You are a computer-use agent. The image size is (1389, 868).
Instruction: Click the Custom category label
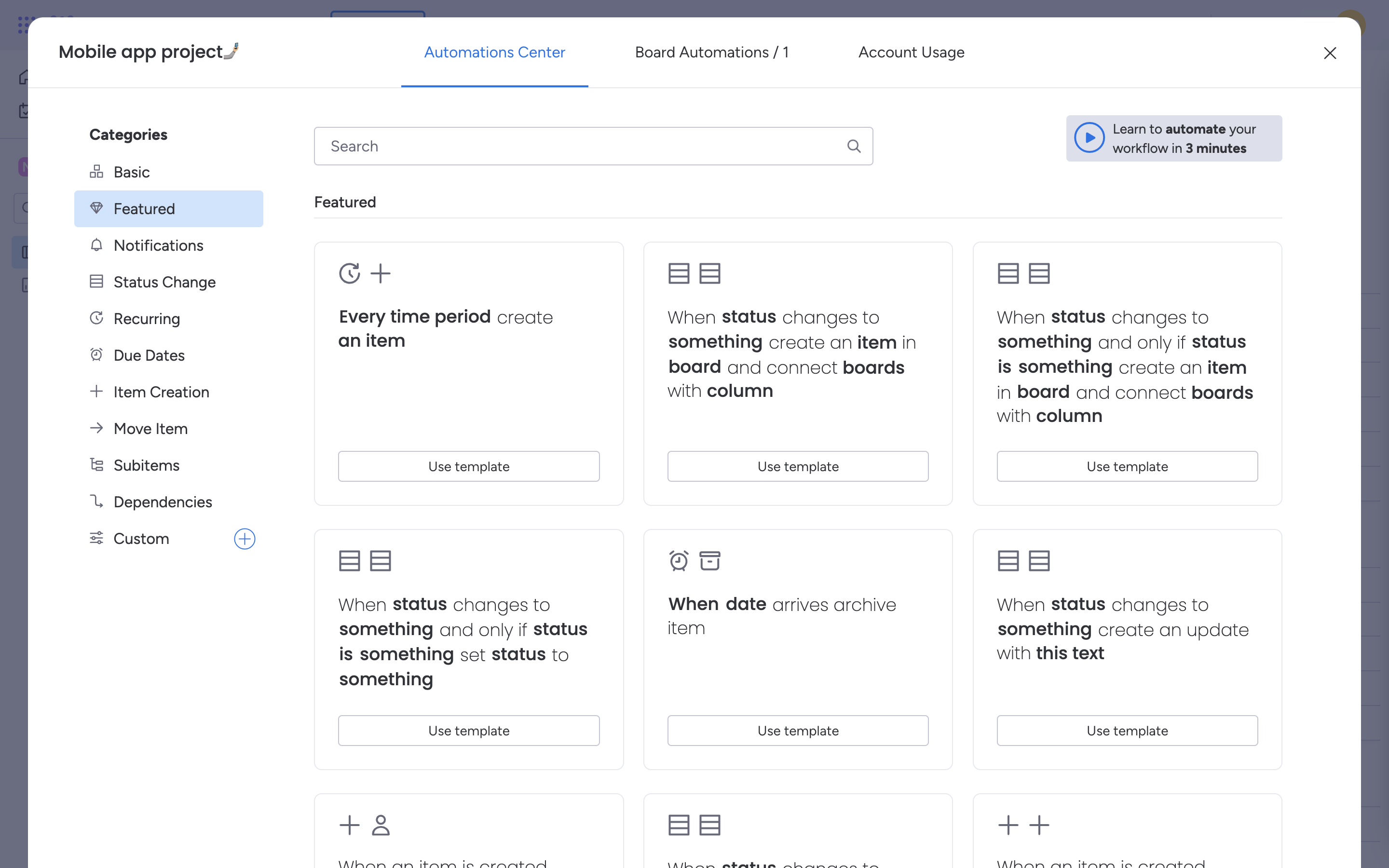pyautogui.click(x=141, y=539)
